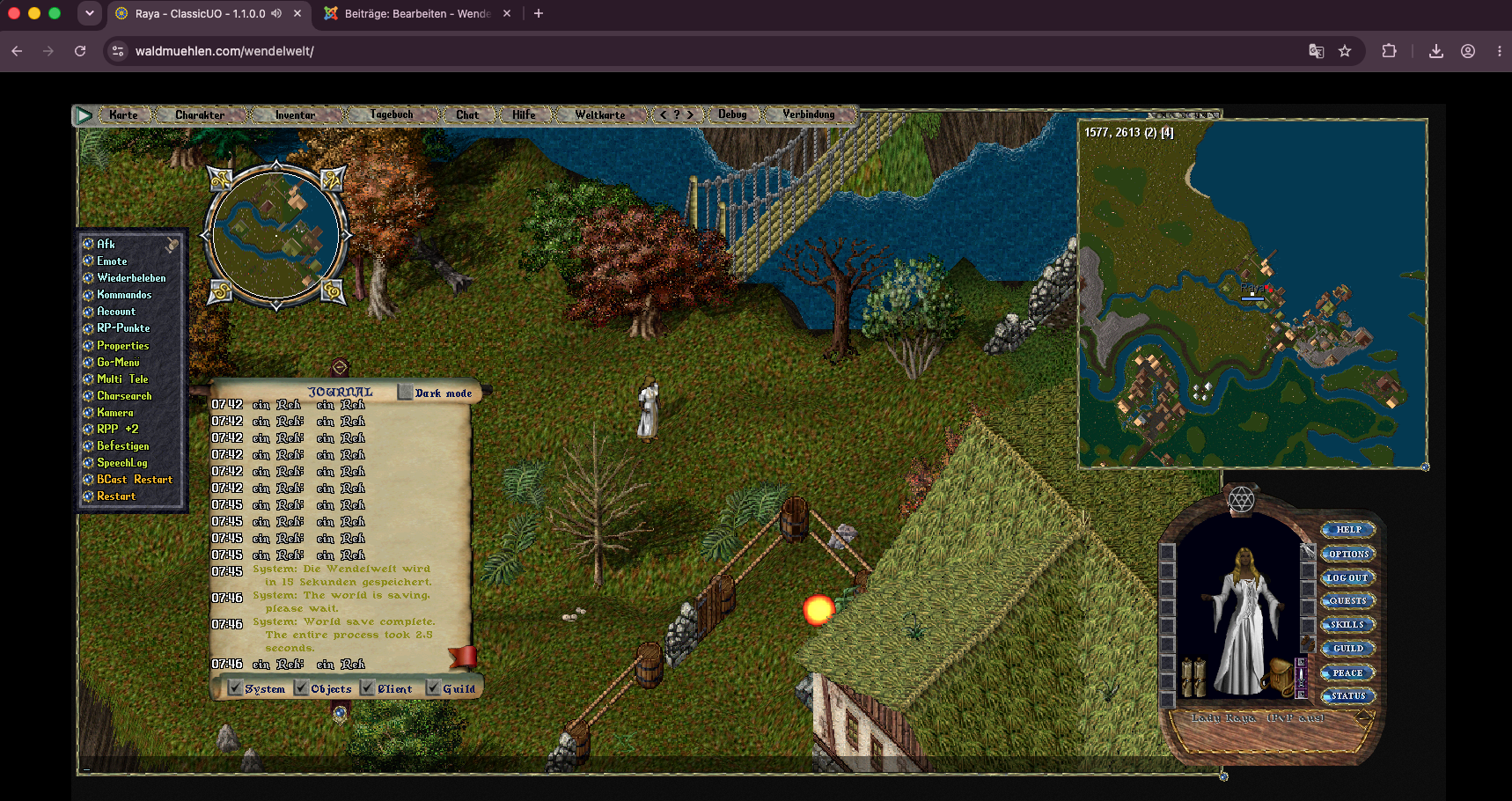Viewport: 1512px width, 801px height.
Task: Open OPTIONS from the paperdoll
Action: click(1348, 554)
